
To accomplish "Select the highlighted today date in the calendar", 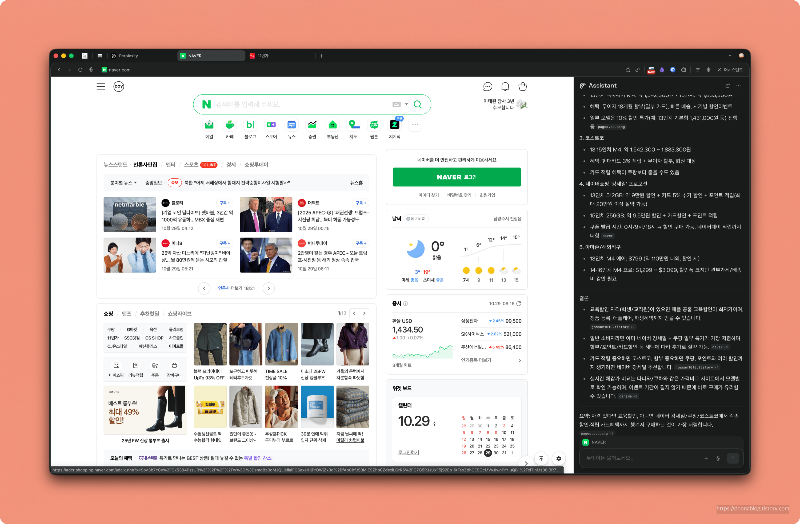I will coord(488,453).
